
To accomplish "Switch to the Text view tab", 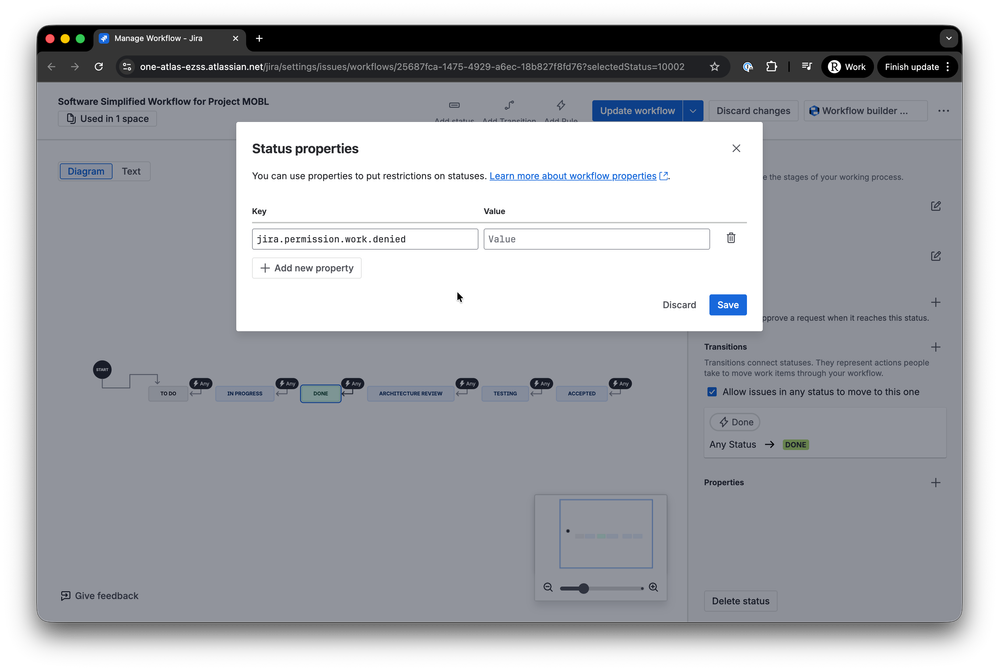I will (x=131, y=171).
